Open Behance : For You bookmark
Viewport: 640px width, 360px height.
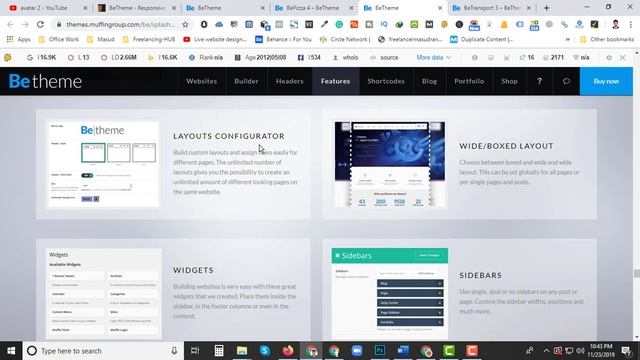283,40
